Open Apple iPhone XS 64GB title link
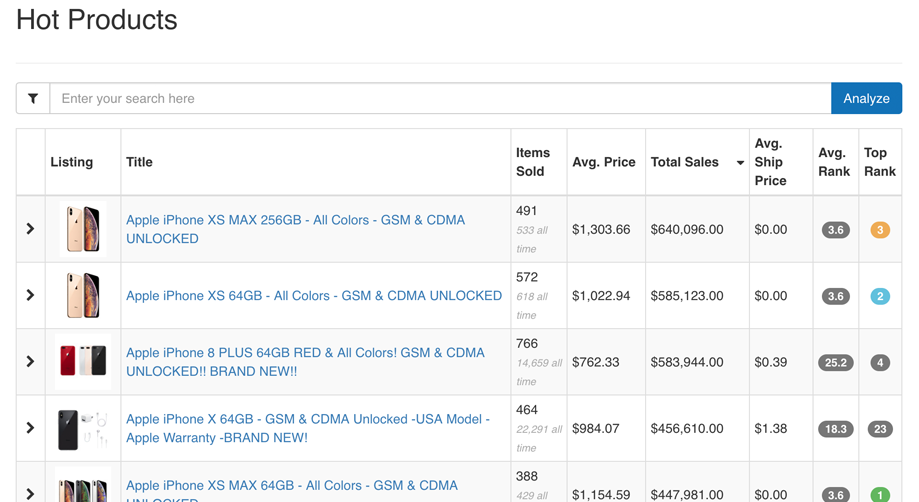This screenshot has width=919, height=502. (x=313, y=296)
